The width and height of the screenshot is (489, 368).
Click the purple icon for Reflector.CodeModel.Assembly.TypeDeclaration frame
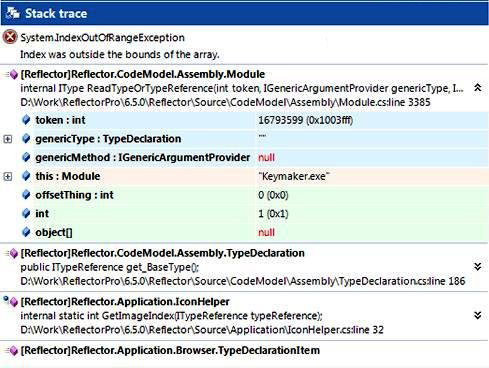[12, 253]
